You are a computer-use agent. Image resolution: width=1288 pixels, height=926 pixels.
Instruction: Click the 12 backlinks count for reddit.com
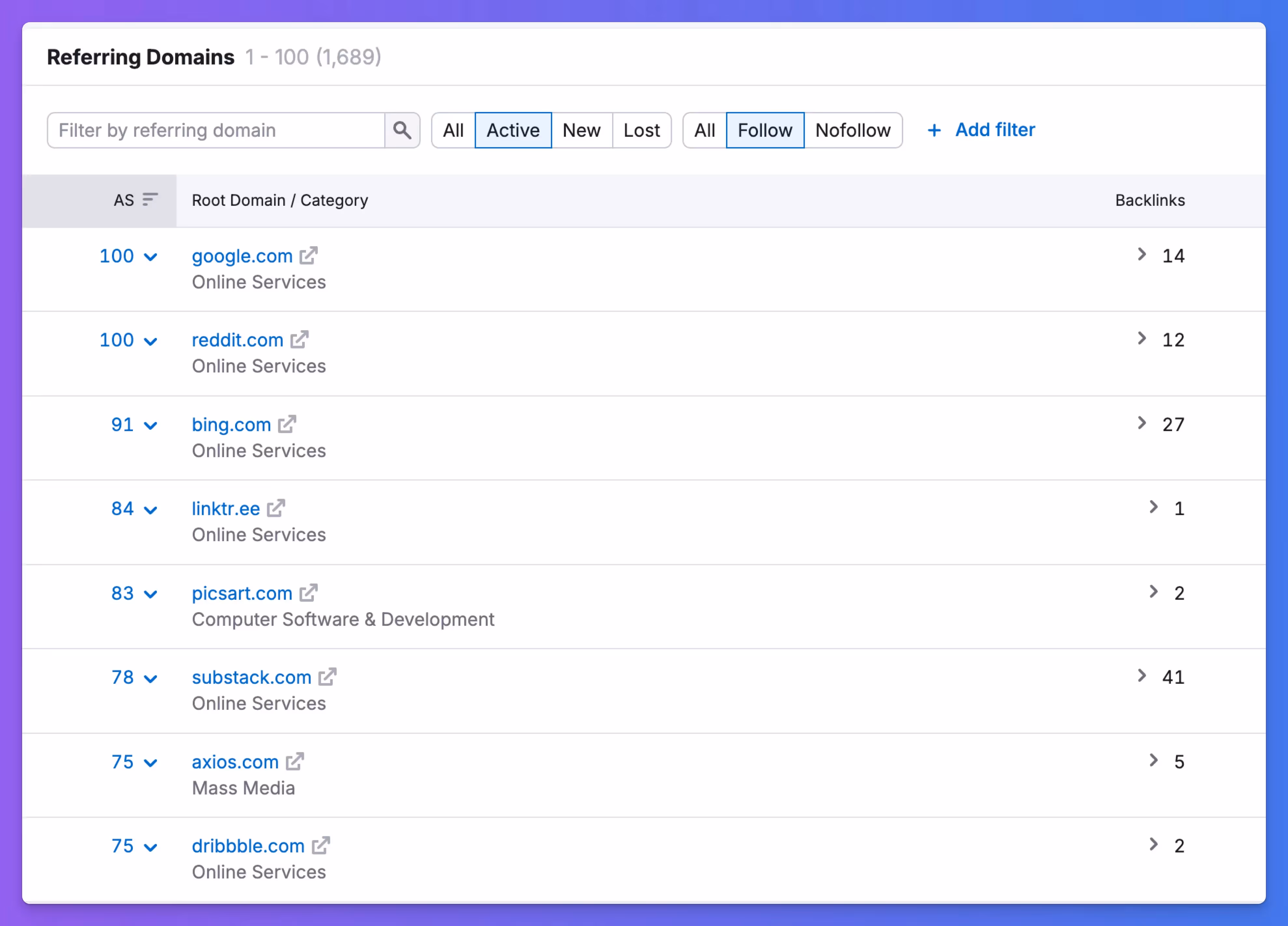[1173, 340]
